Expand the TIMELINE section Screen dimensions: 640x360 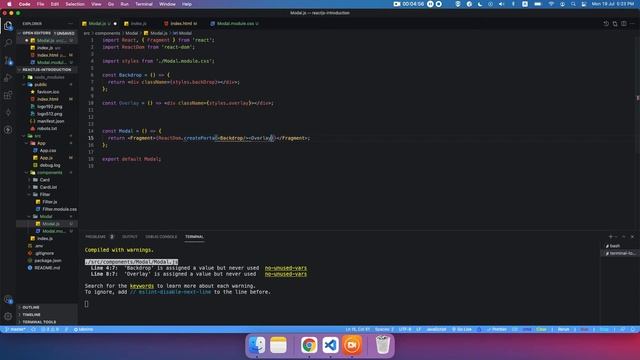point(47,315)
